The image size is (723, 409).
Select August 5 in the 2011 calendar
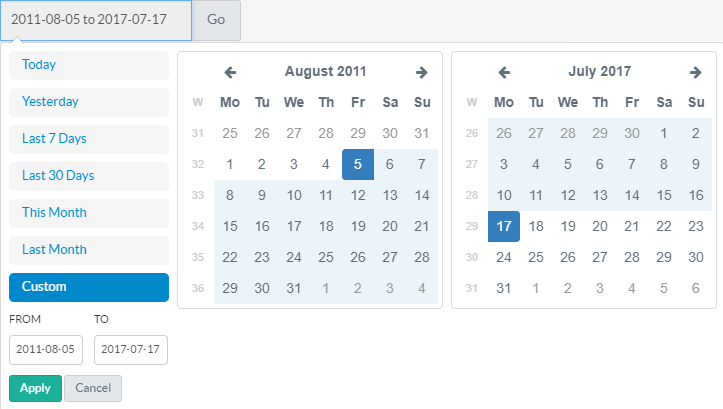(x=358, y=165)
